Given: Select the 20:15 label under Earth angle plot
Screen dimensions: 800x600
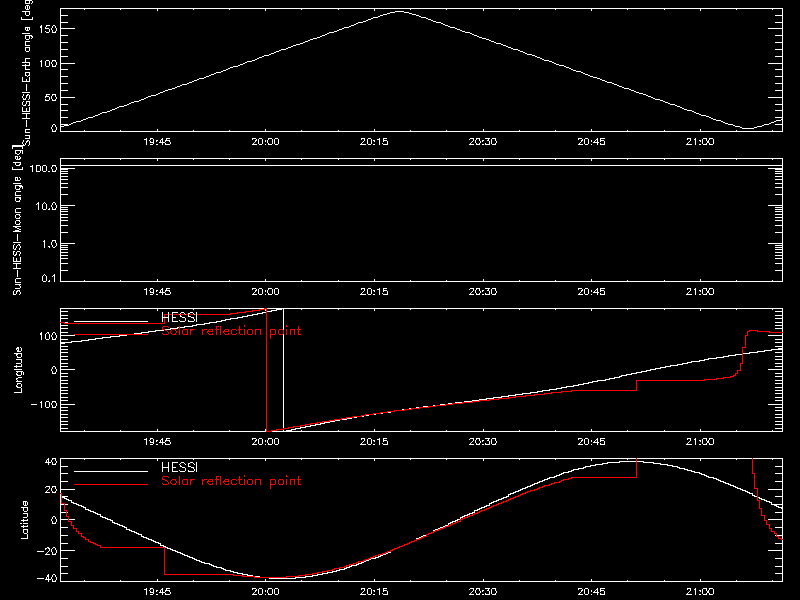Looking at the screenshot, I should tap(374, 142).
